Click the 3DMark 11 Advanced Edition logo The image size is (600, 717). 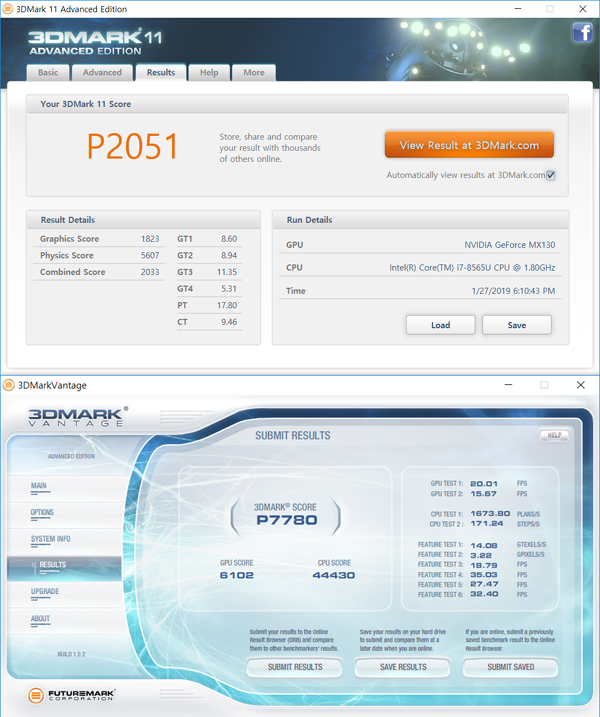coord(95,43)
